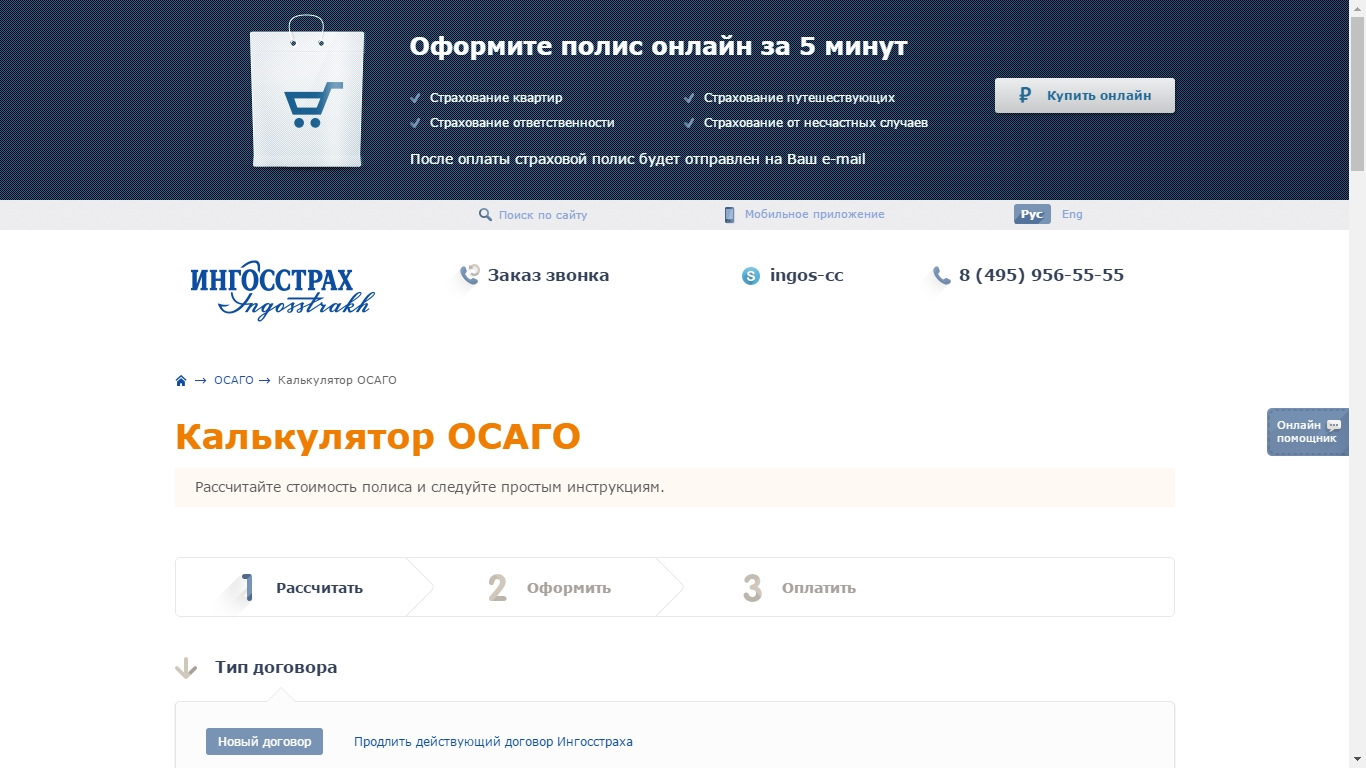Click the magnifier search icon
Screen dimensions: 1366x768
(x=485, y=215)
